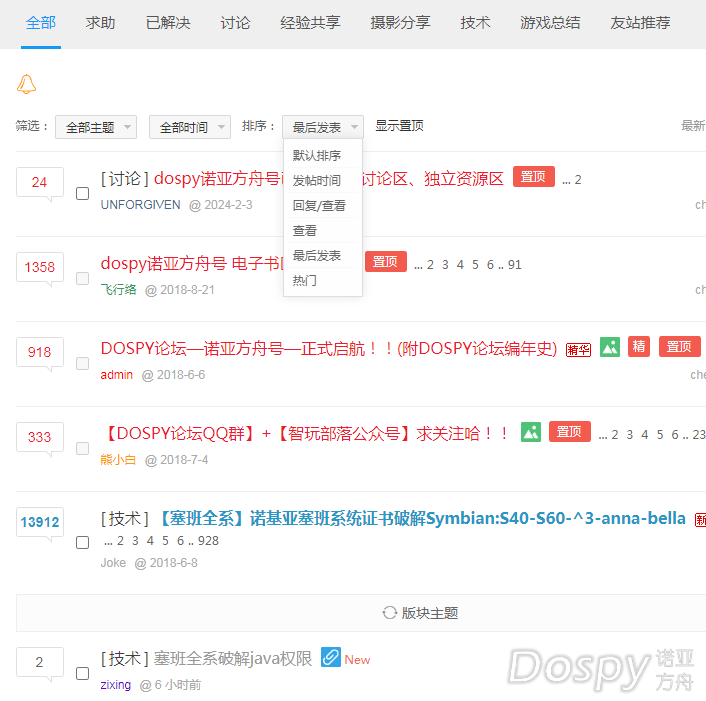
Task: Click the [技术] tag on 塞班全系破解java权限 thread
Action: pyautogui.click(x=125, y=659)
